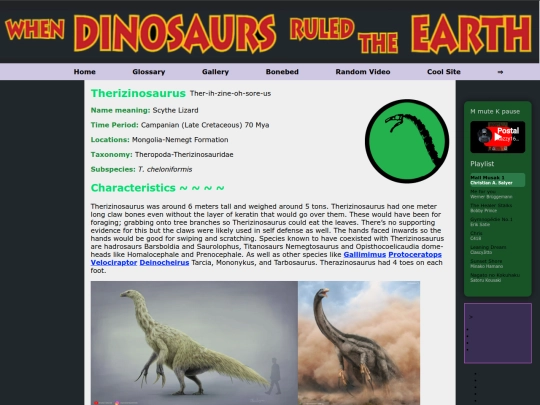The width and height of the screenshot is (540, 405).
Task: Click 'Mongolia-Nemegt Formation' location text
Action: pos(180,140)
